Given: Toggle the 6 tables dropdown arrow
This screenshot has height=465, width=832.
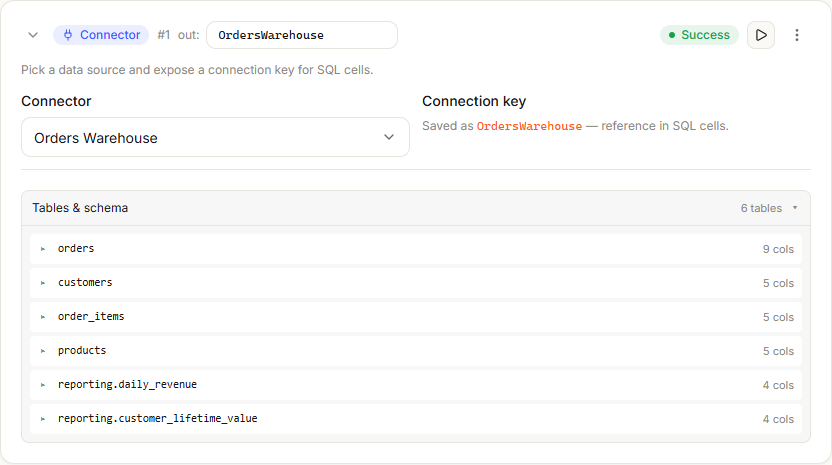Looking at the screenshot, I should click(x=795, y=208).
